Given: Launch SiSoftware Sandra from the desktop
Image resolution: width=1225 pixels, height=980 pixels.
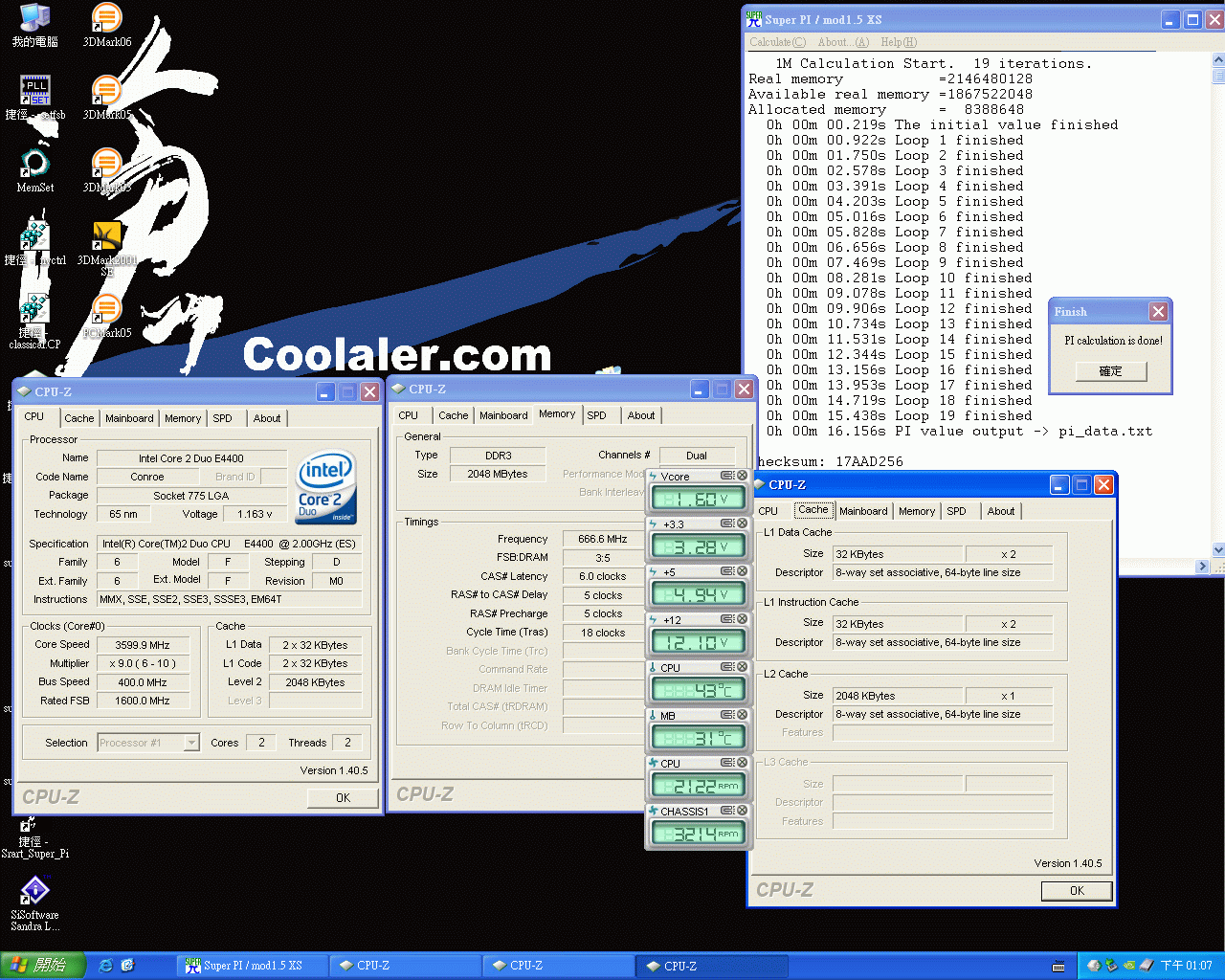Looking at the screenshot, I should point(34,902).
